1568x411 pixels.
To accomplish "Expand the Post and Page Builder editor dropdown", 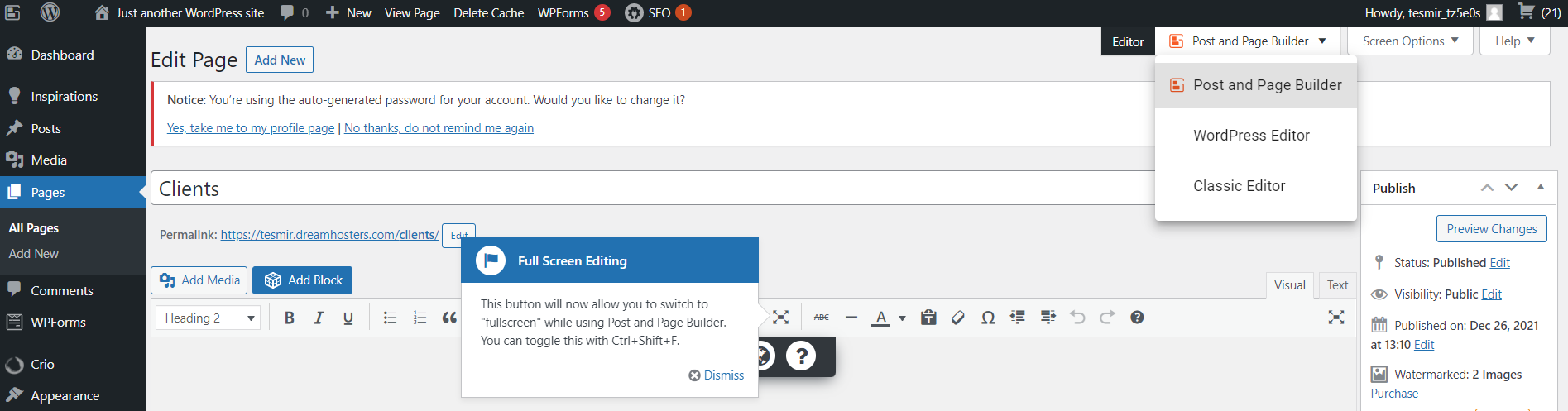I will (1248, 41).
